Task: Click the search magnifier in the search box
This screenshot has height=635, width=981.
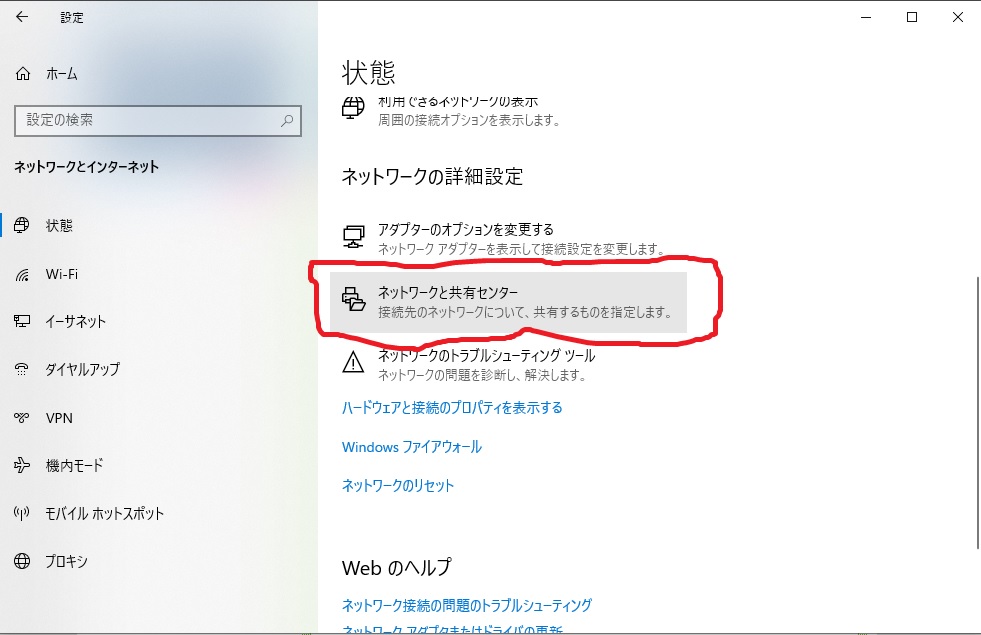Action: point(289,120)
